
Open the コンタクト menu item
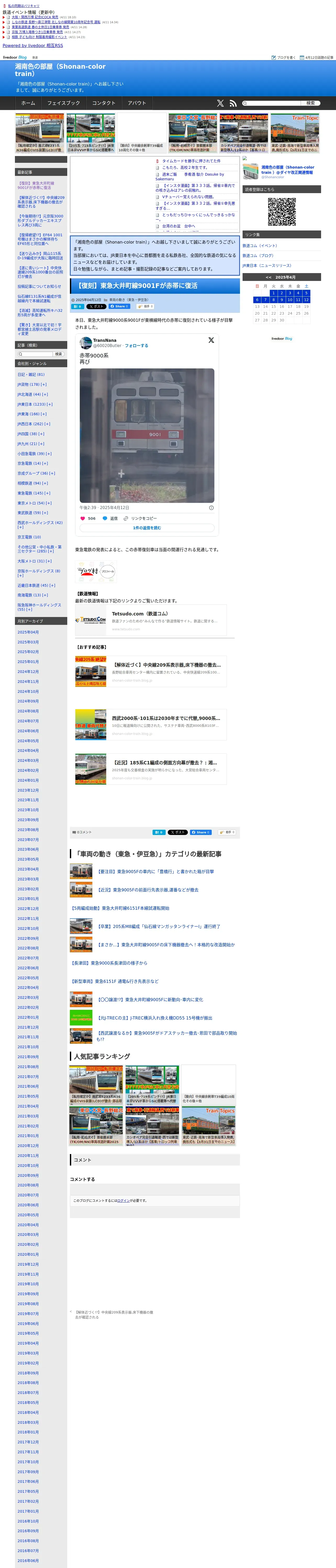point(104,103)
